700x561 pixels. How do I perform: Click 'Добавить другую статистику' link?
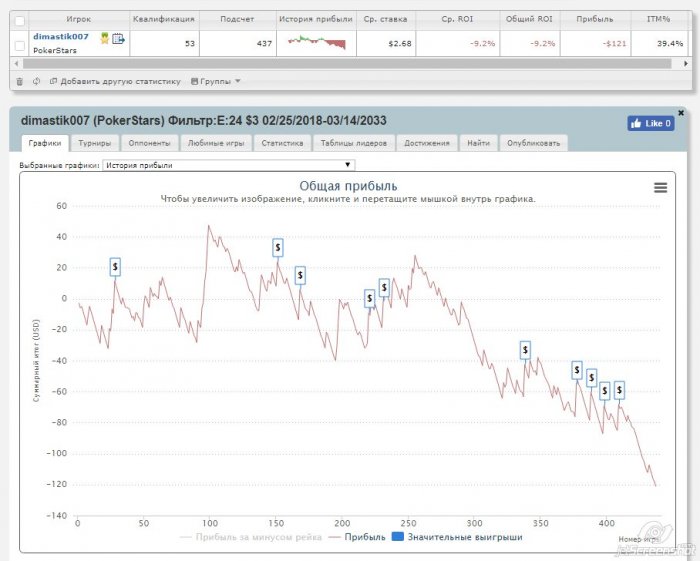(x=116, y=81)
